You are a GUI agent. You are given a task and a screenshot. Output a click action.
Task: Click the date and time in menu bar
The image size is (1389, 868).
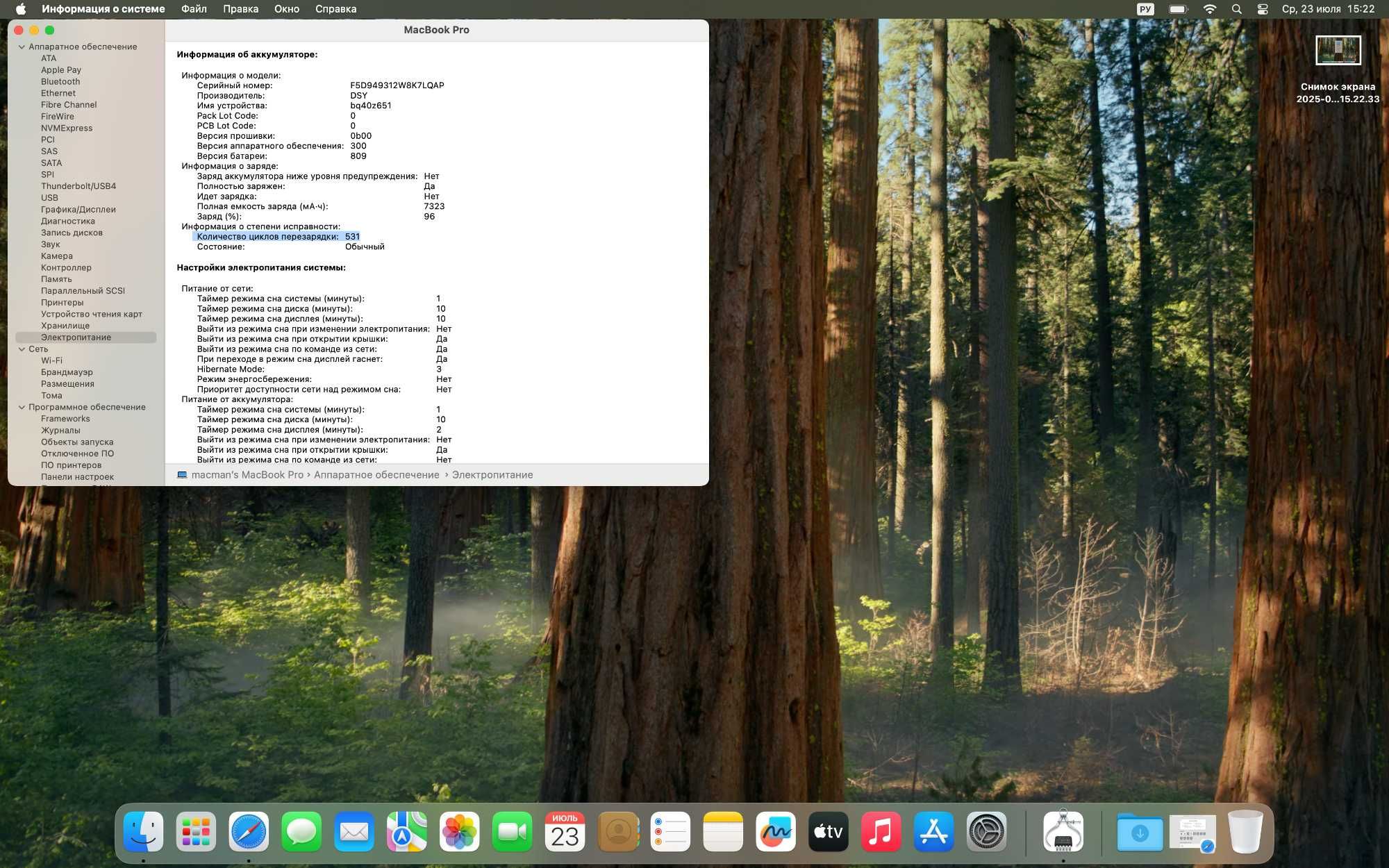(1328, 9)
